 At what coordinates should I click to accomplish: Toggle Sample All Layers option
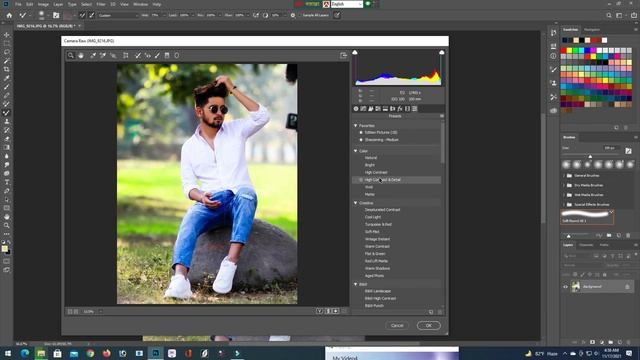[x=316, y=15]
